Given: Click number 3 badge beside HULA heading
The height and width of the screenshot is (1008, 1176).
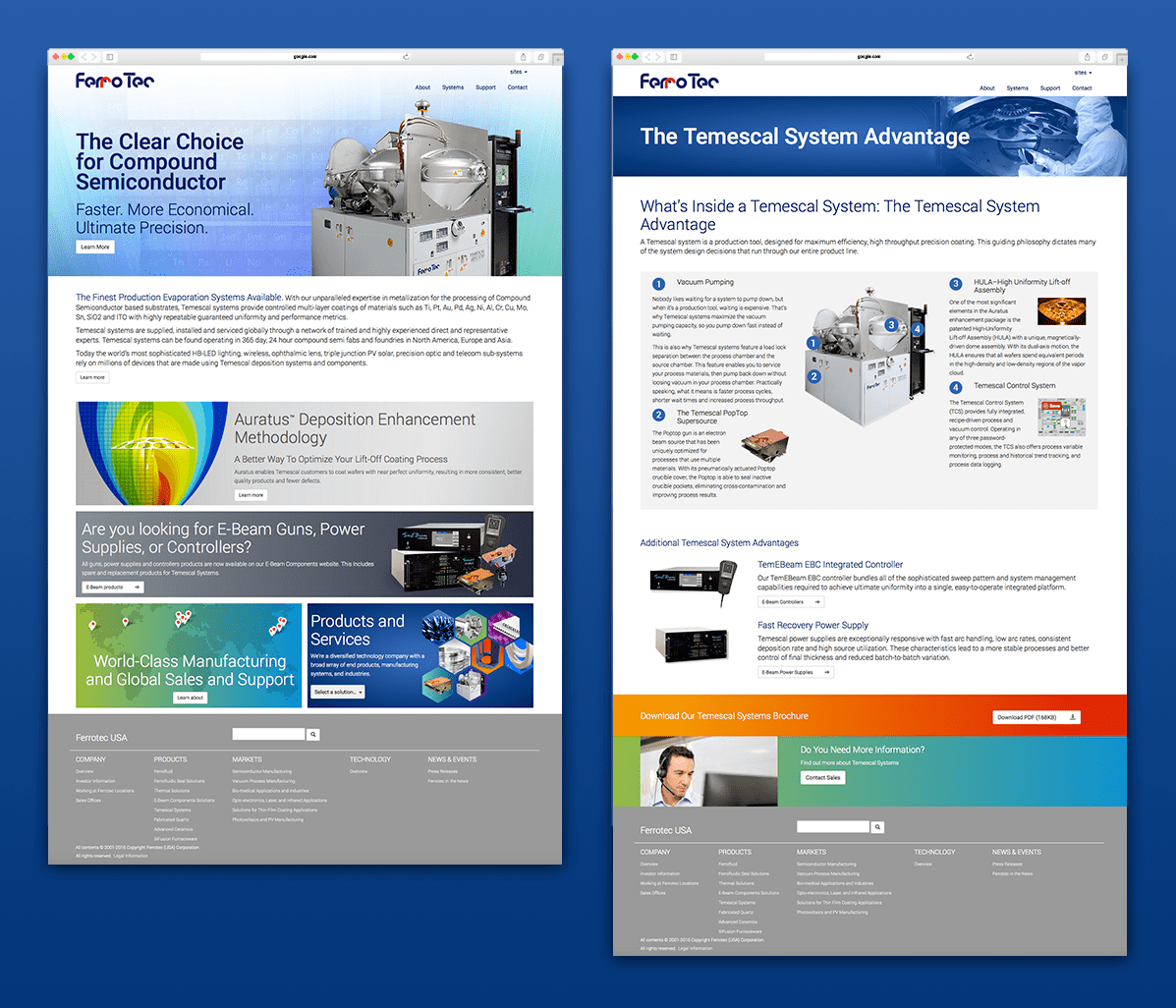Looking at the screenshot, I should 956,284.
